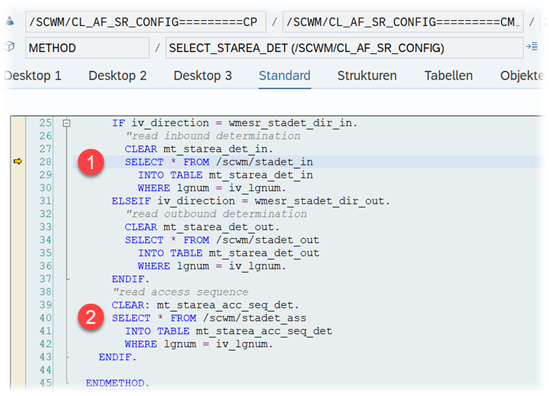Open the Desktop 2 tab
Screen dimensions: 549x396
117,76
